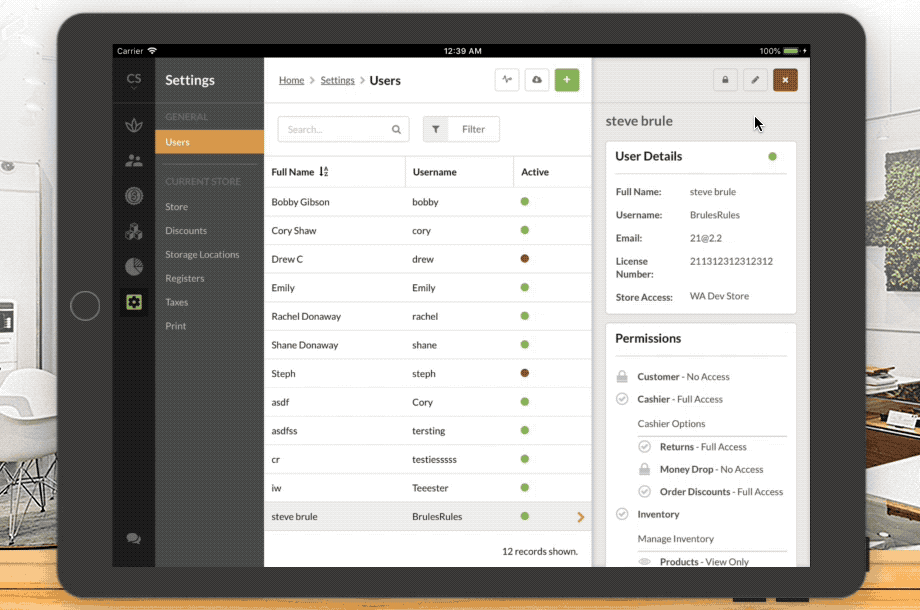
Task: Select Users in settings menu
Action: pos(209,142)
